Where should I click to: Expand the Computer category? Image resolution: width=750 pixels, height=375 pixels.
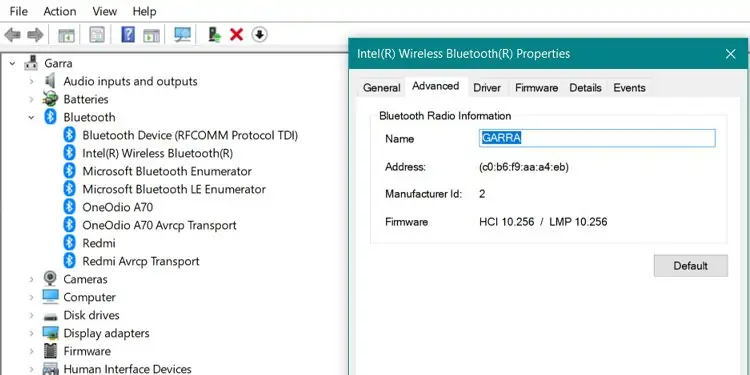32,297
